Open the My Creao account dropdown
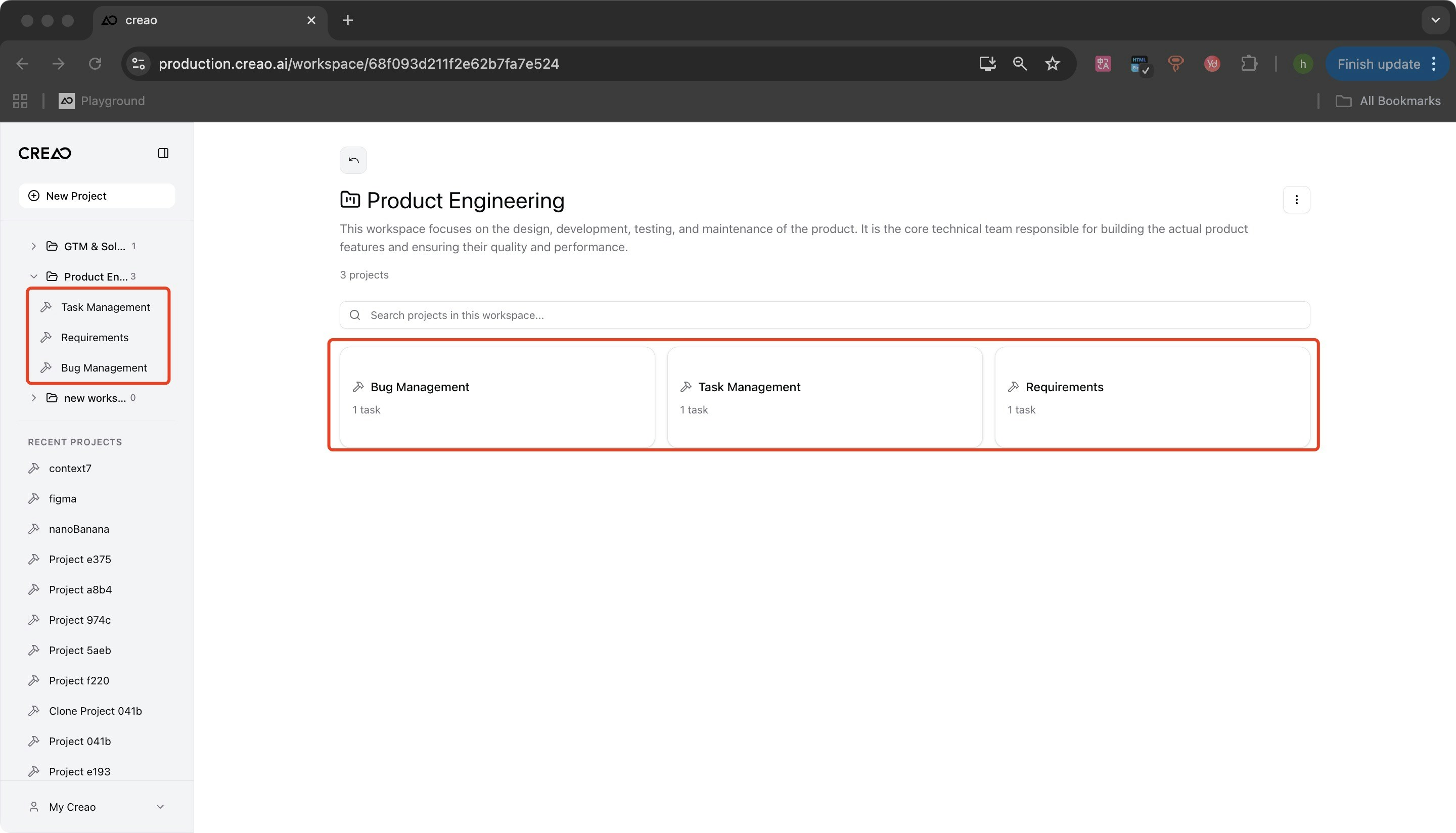Viewport: 1456px width, 833px height. coord(96,807)
